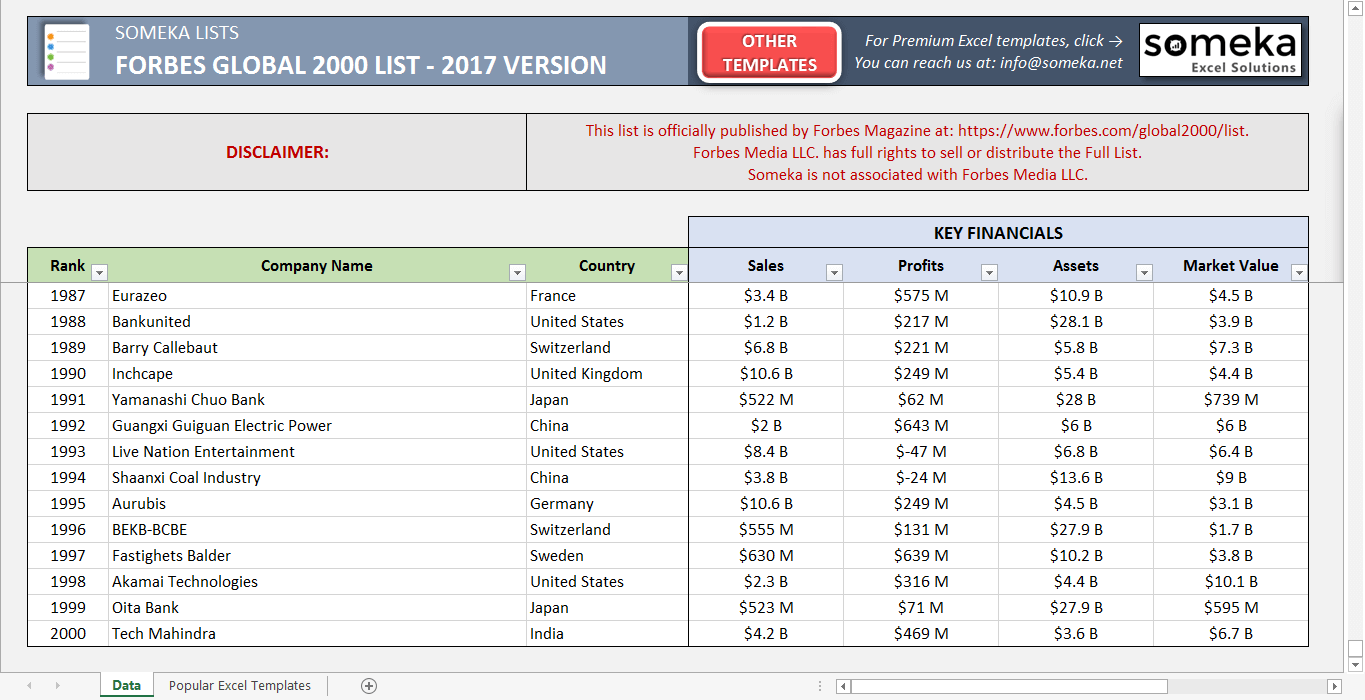Image resolution: width=1365 pixels, height=700 pixels.
Task: Click the vertical scrollbar thumb
Action: [x=1354, y=648]
